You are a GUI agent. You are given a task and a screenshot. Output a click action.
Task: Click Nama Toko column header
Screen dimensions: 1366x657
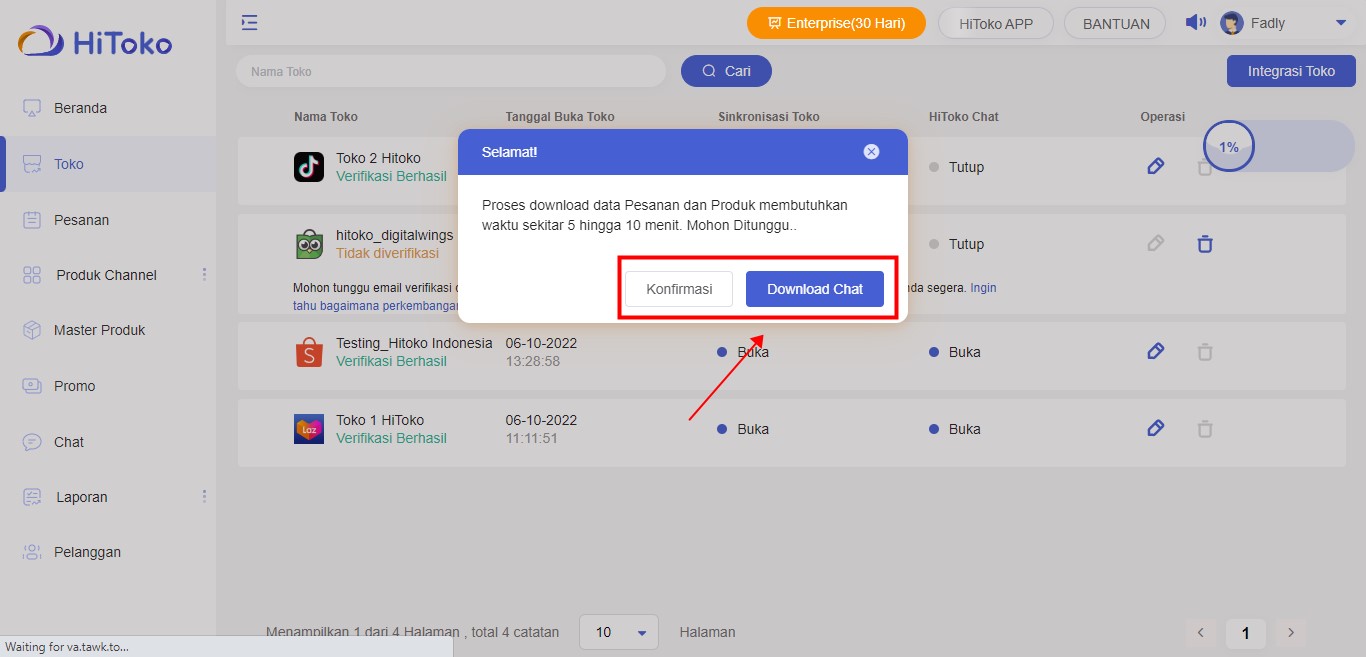326,117
